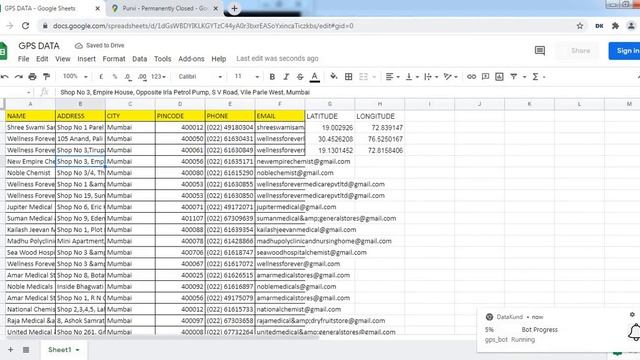Toggle bold formatting
This screenshot has height=360, width=640.
(x=272, y=77)
